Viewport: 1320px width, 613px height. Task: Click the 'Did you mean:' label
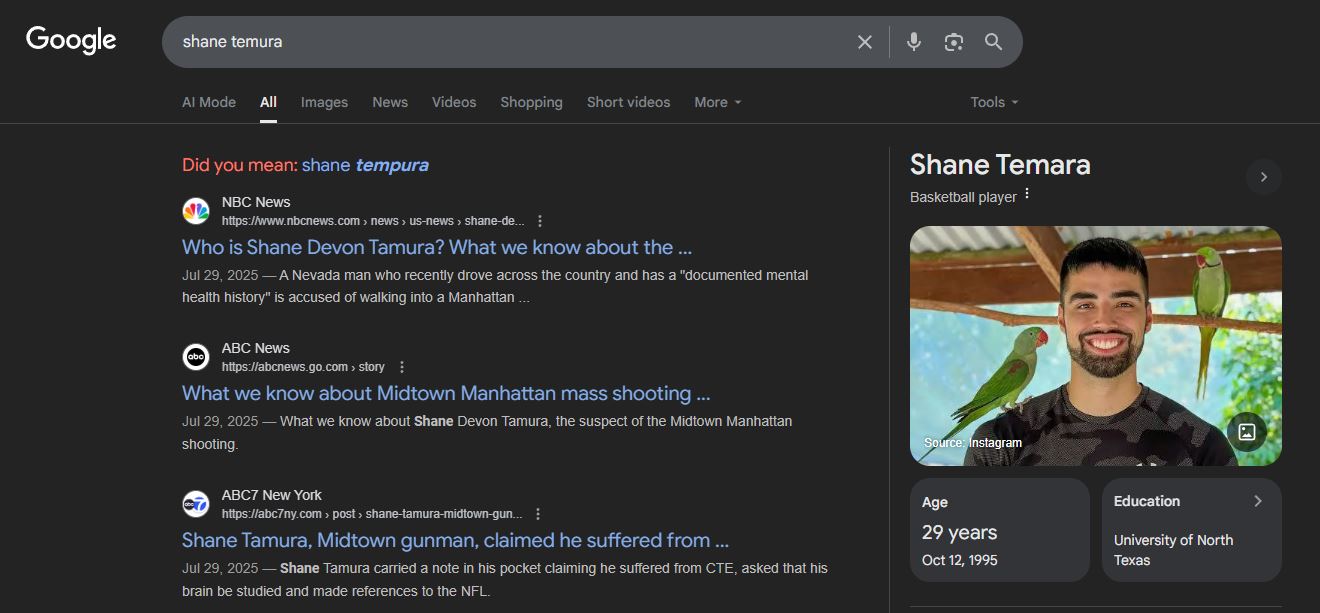click(240, 165)
